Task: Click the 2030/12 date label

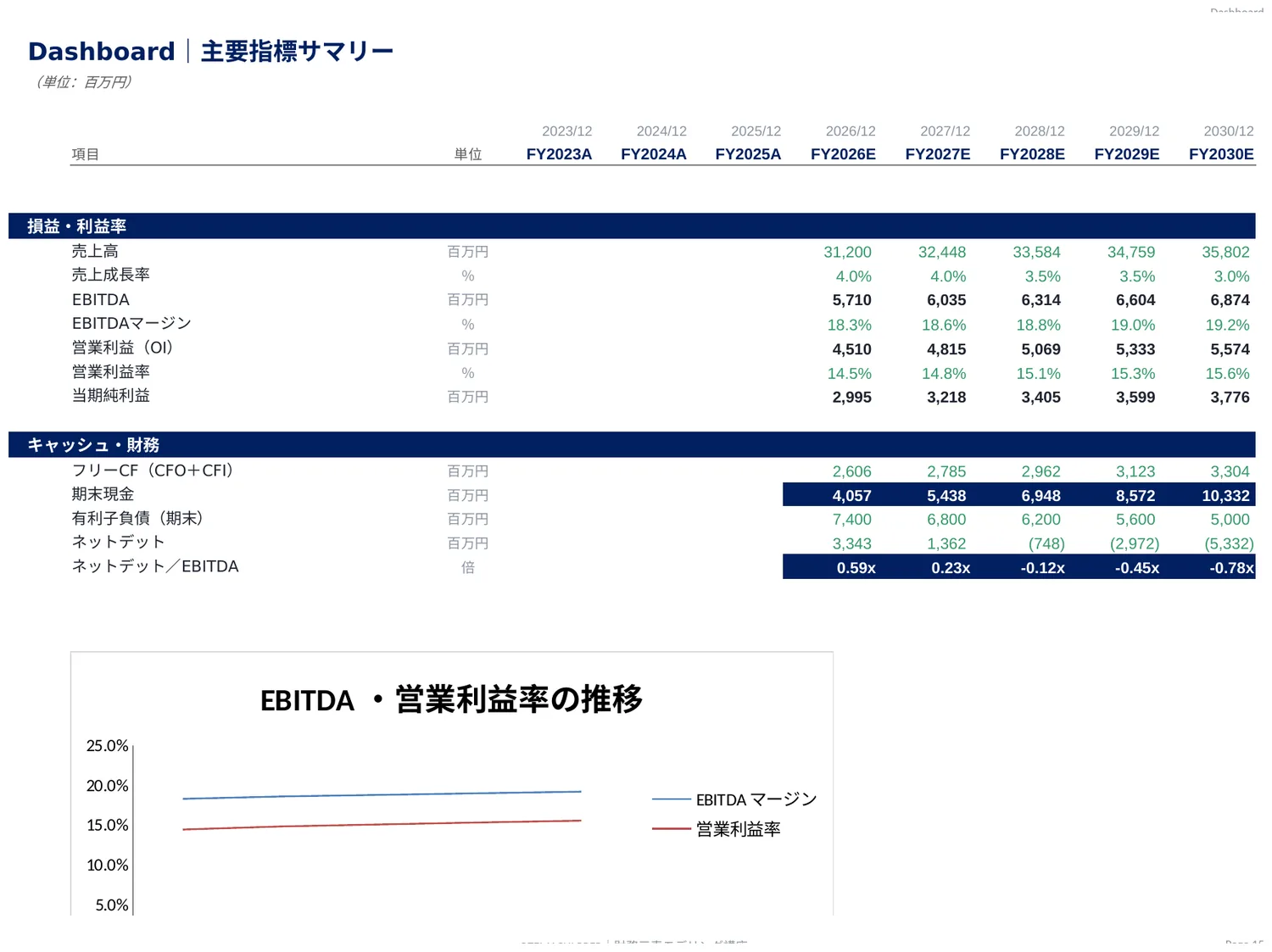Action: (1229, 131)
